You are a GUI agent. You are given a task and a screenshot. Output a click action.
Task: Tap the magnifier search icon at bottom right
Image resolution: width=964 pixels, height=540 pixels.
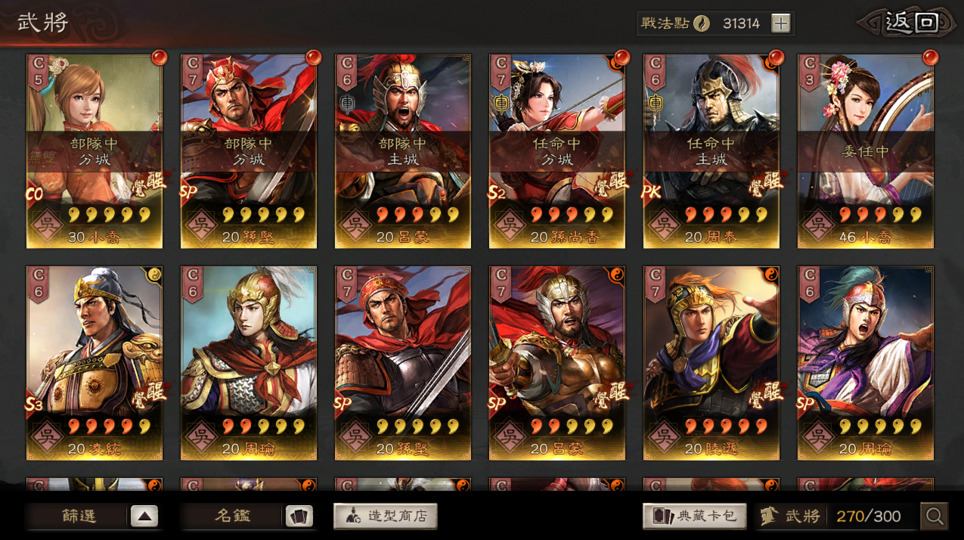(x=934, y=516)
